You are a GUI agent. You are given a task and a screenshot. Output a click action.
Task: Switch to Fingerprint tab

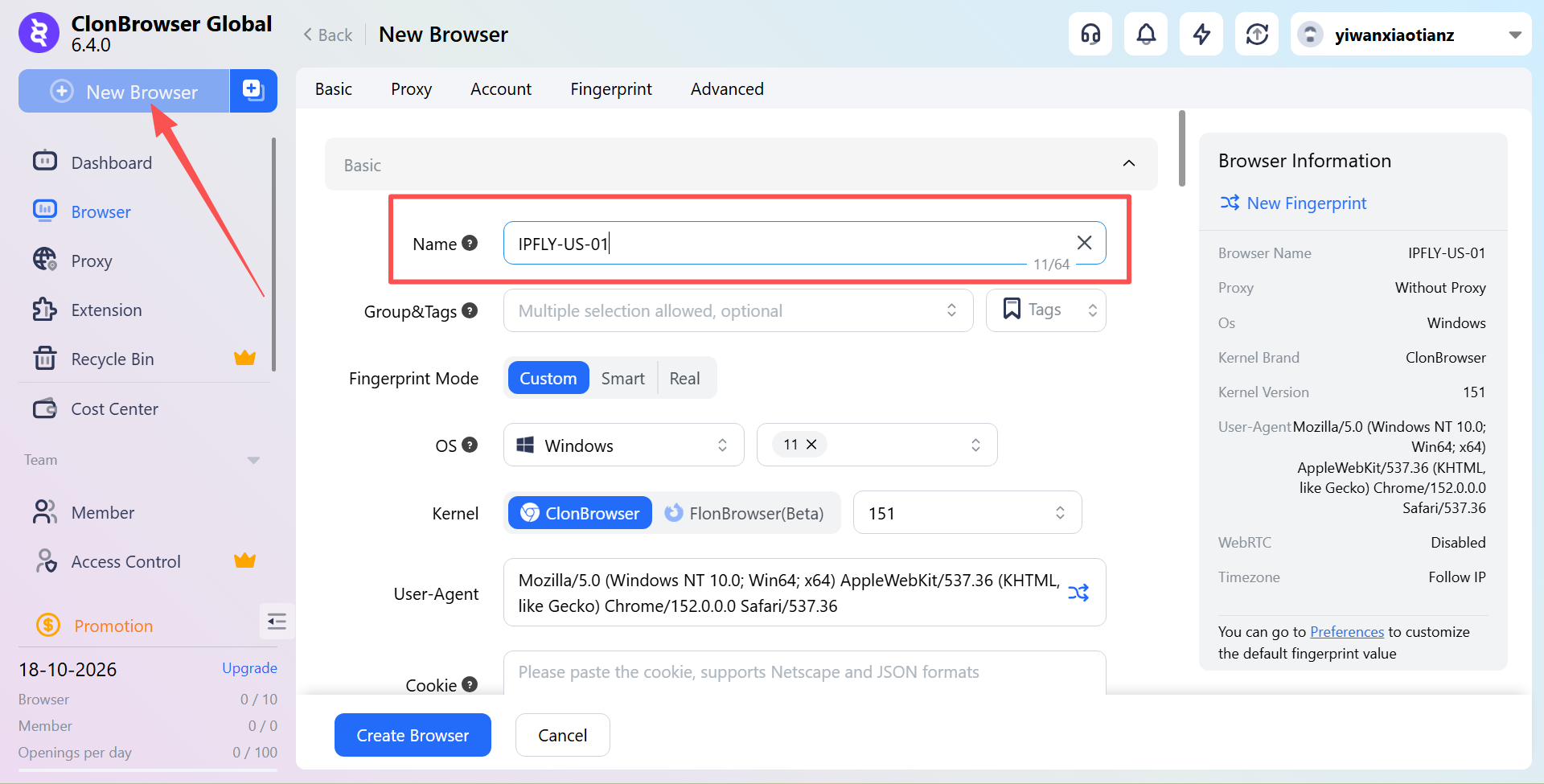pos(611,88)
